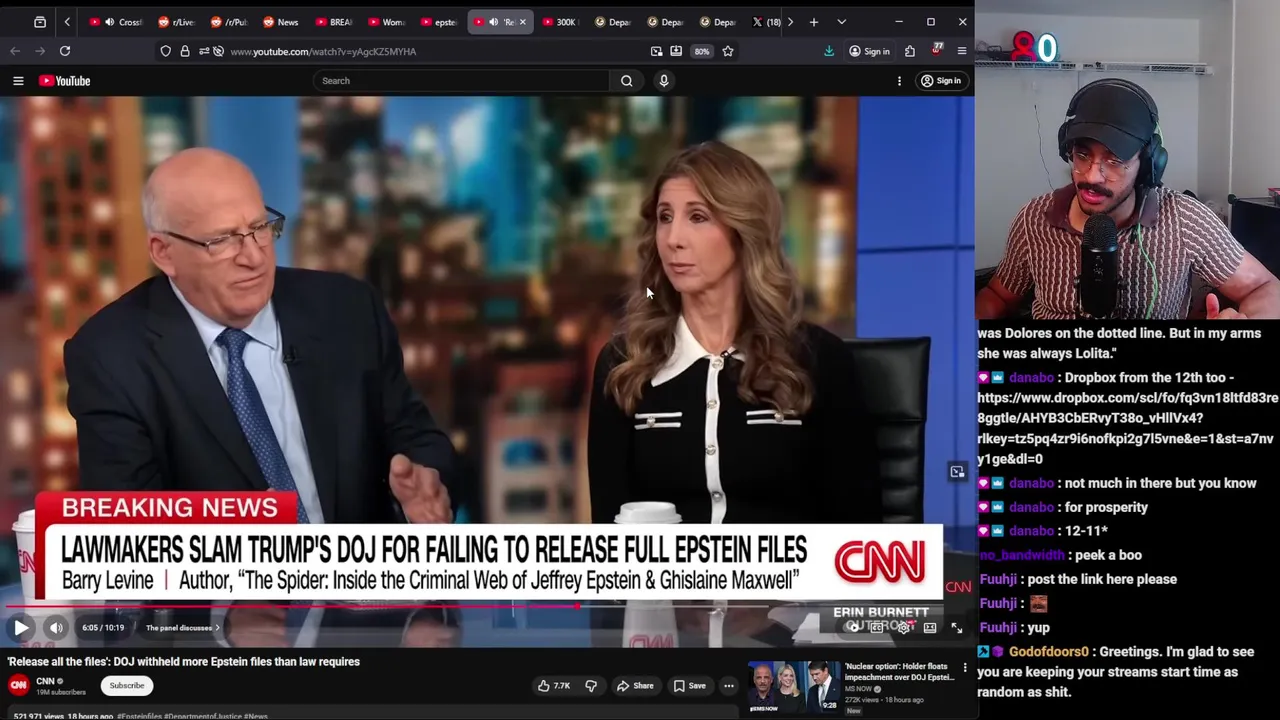Play the paused CNN video
Viewport: 1280px width, 720px height.
21,628
